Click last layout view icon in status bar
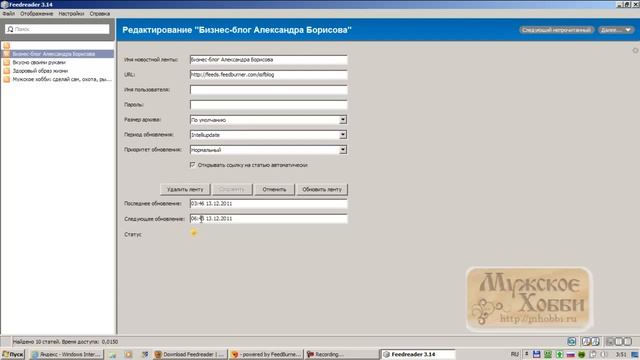This screenshot has width=640, height=360. click(x=628, y=341)
